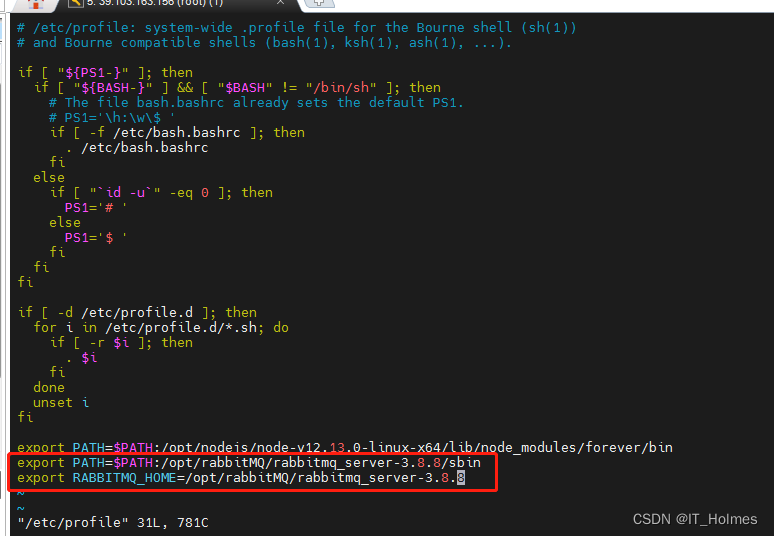Click the block cursor after 'rabbitmq_server-3.8.'

(x=461, y=478)
